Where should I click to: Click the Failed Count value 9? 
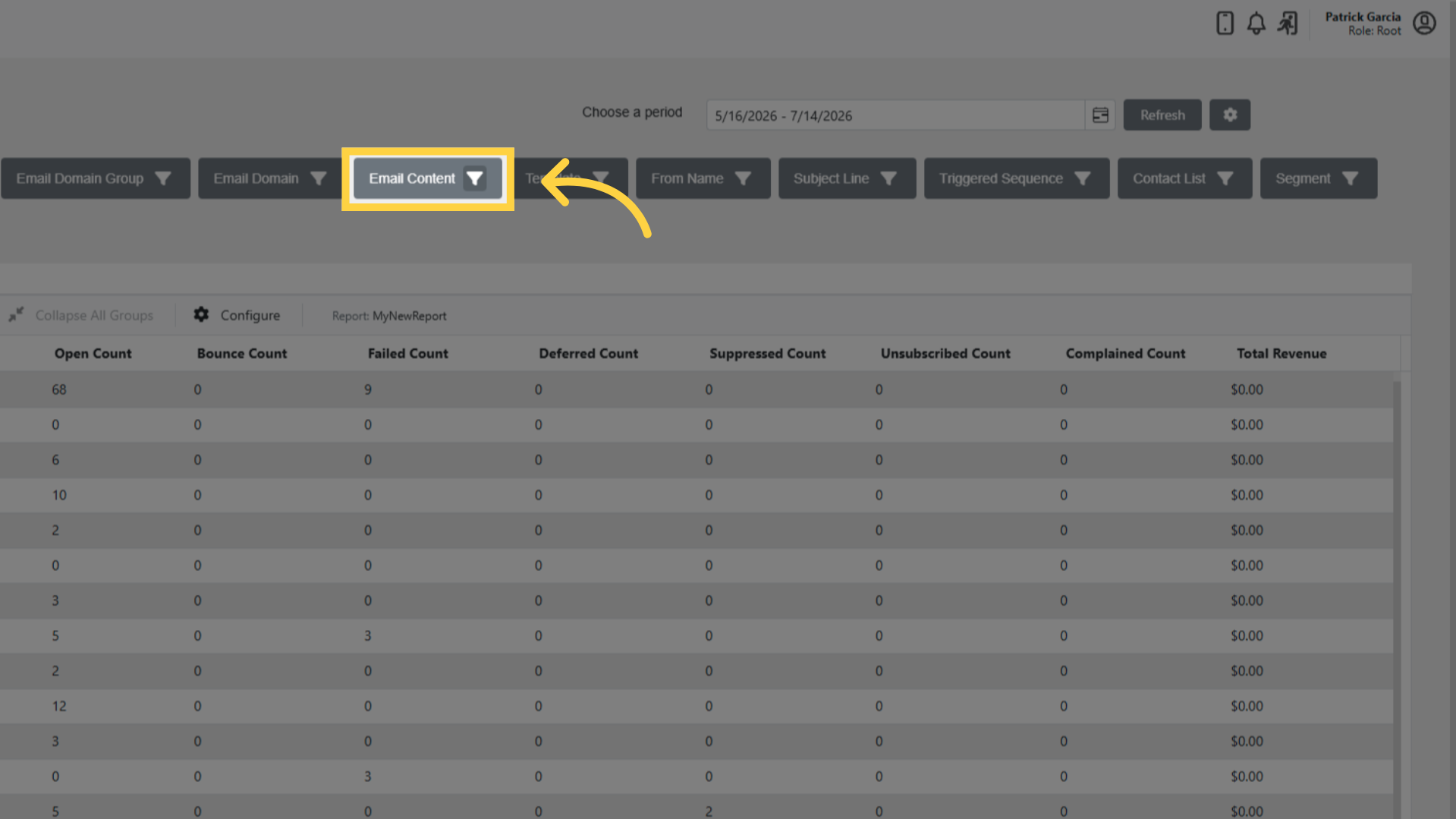pos(368,389)
